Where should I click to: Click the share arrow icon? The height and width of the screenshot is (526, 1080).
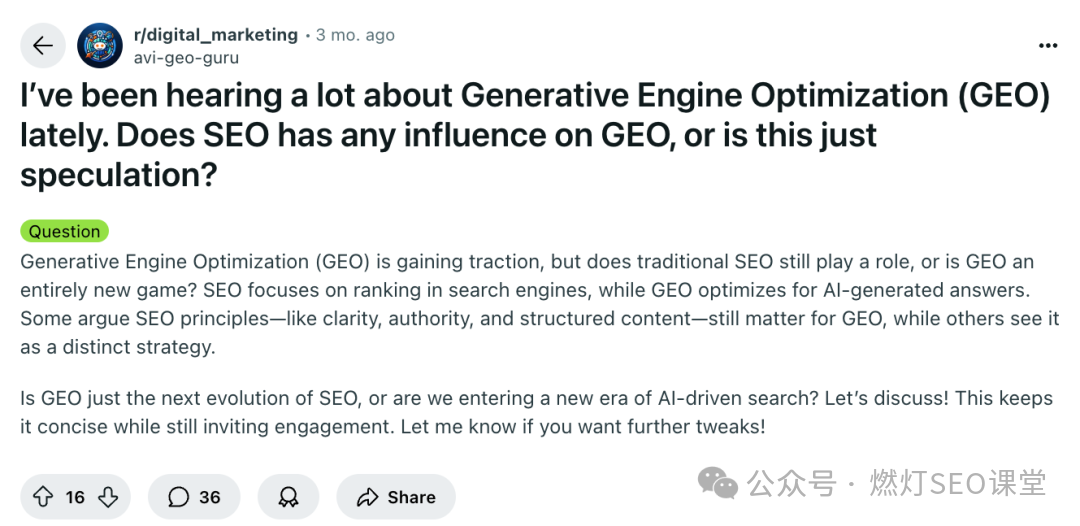(x=367, y=497)
